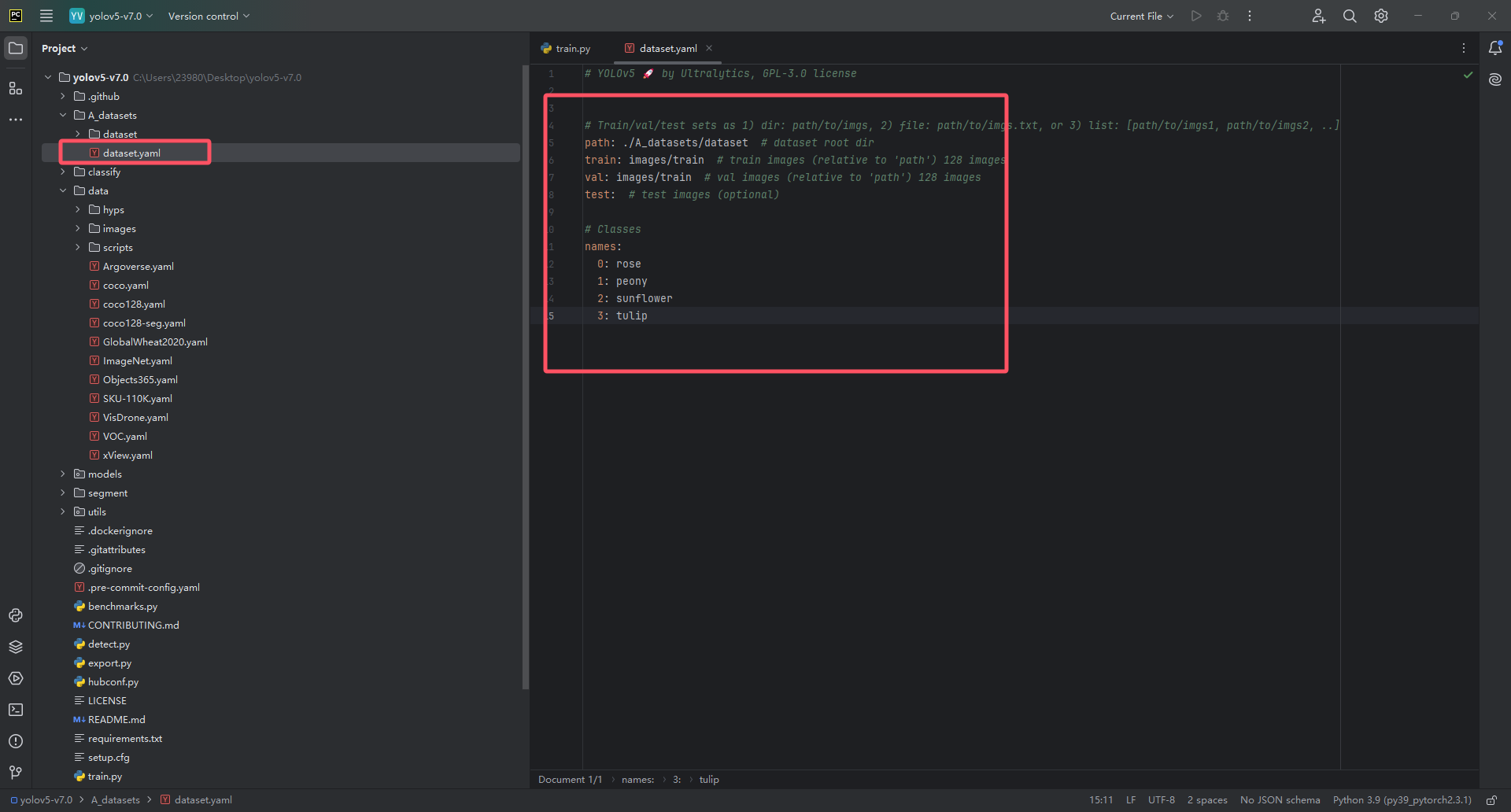This screenshot has width=1511, height=812.
Task: Change 2 spaces indent setting
Action: (1207, 800)
